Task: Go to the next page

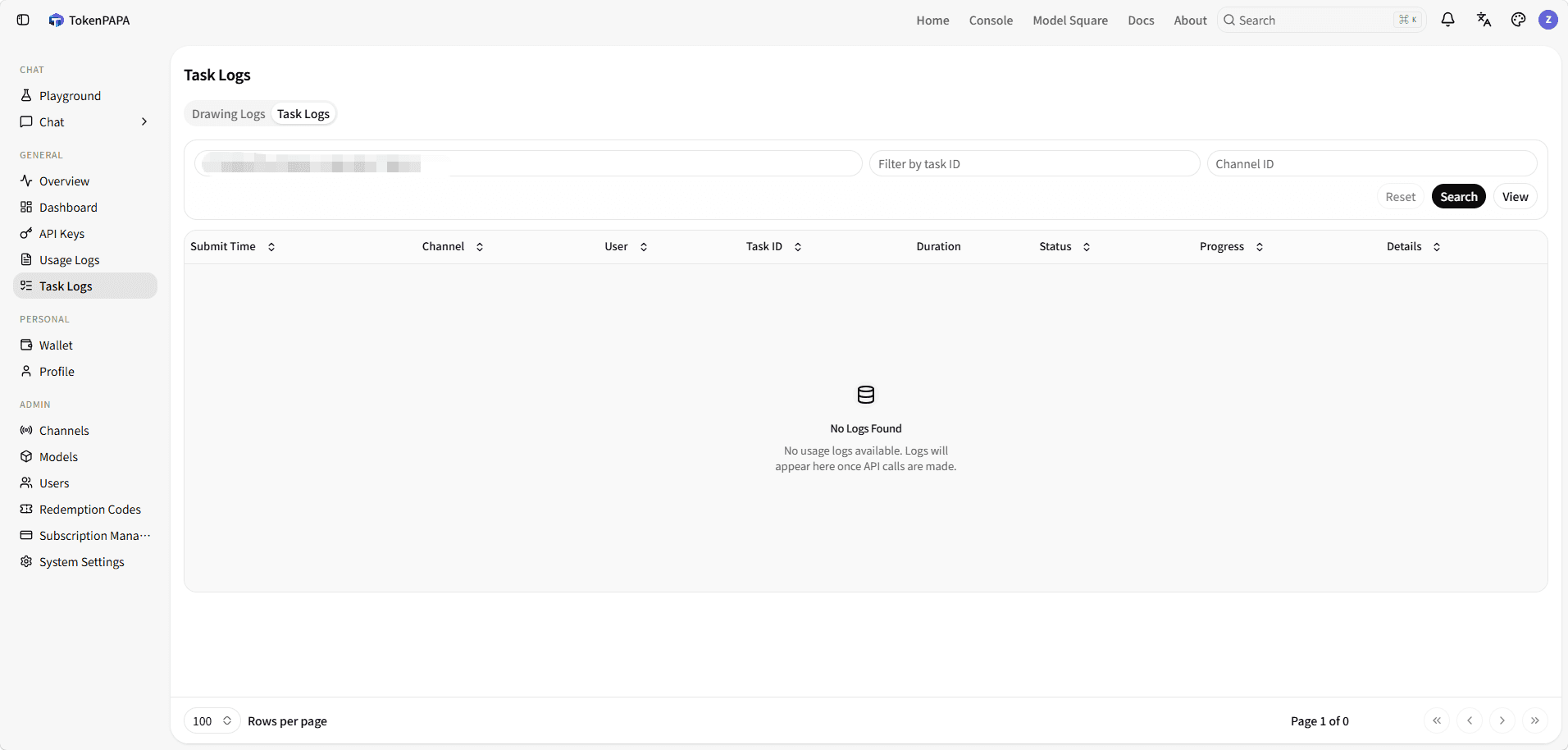Action: 1502,720
